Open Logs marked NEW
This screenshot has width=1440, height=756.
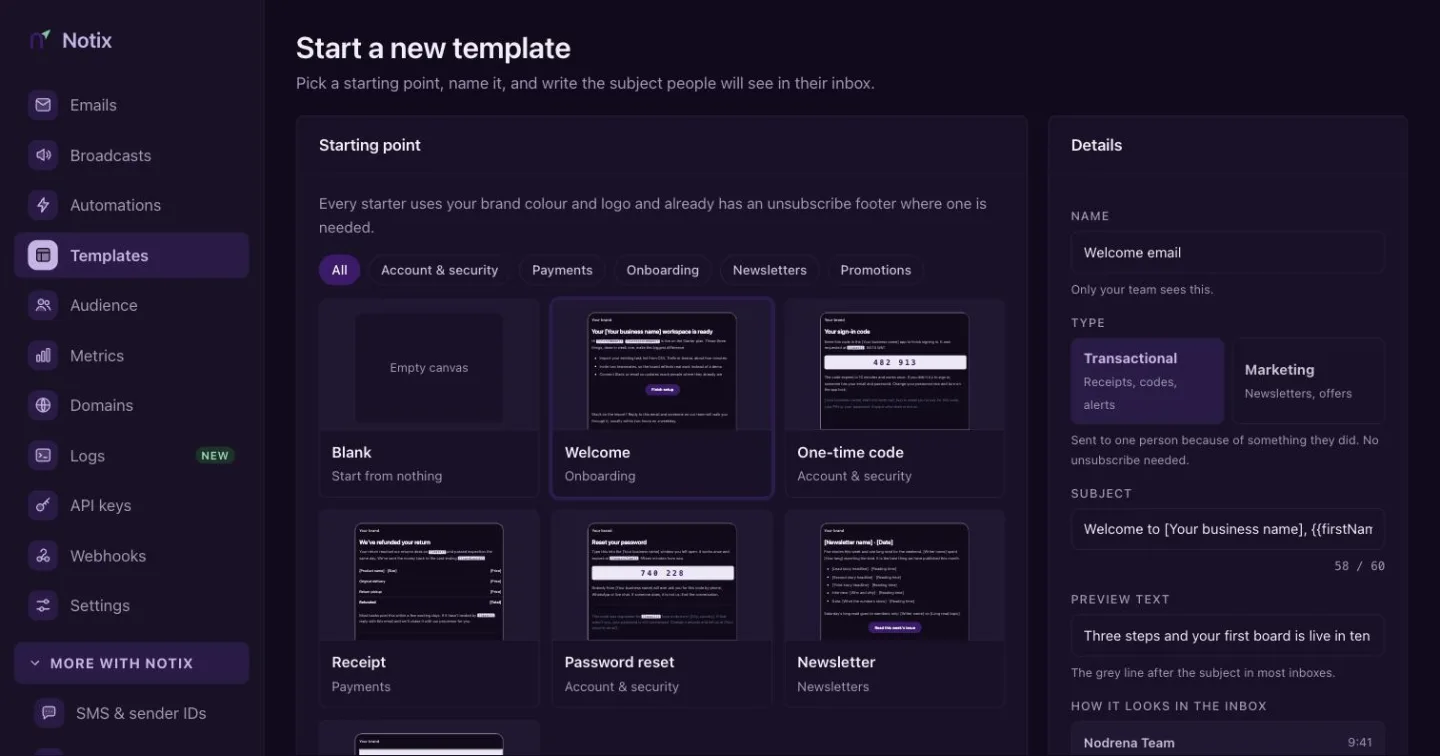(x=131, y=455)
